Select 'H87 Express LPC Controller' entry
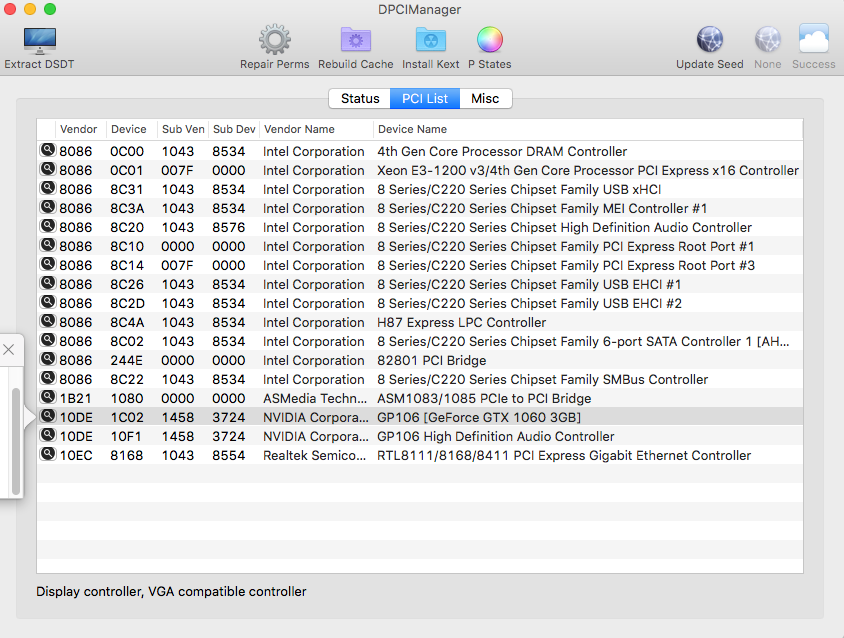 (461, 322)
